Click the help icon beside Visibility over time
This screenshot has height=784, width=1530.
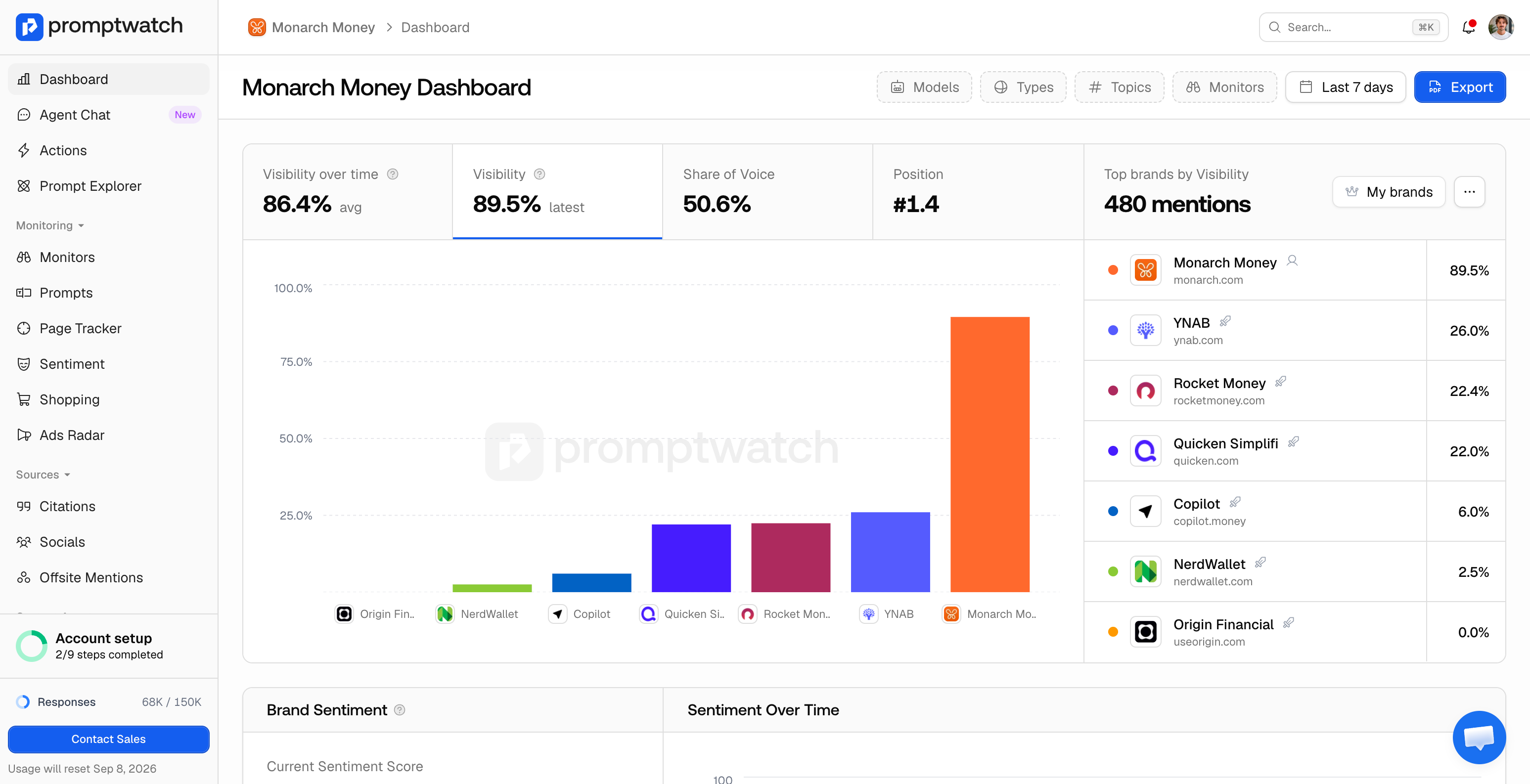click(393, 174)
